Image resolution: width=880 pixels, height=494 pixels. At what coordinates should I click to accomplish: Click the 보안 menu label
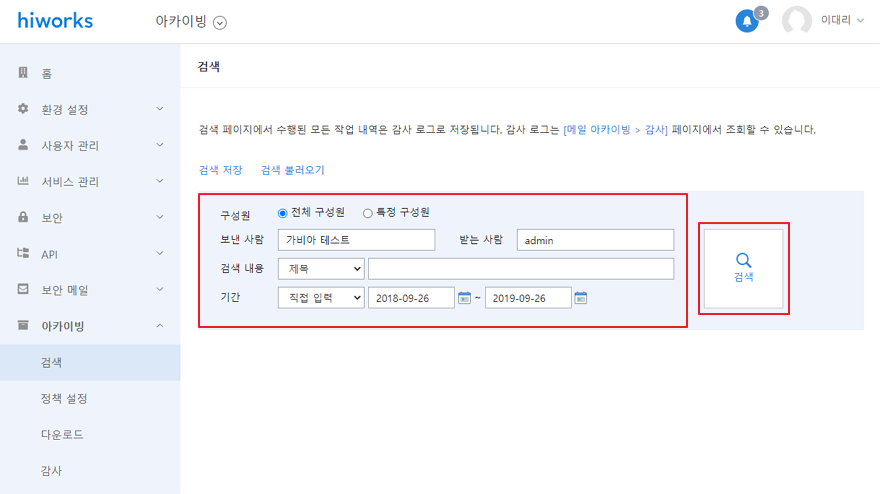click(52, 218)
